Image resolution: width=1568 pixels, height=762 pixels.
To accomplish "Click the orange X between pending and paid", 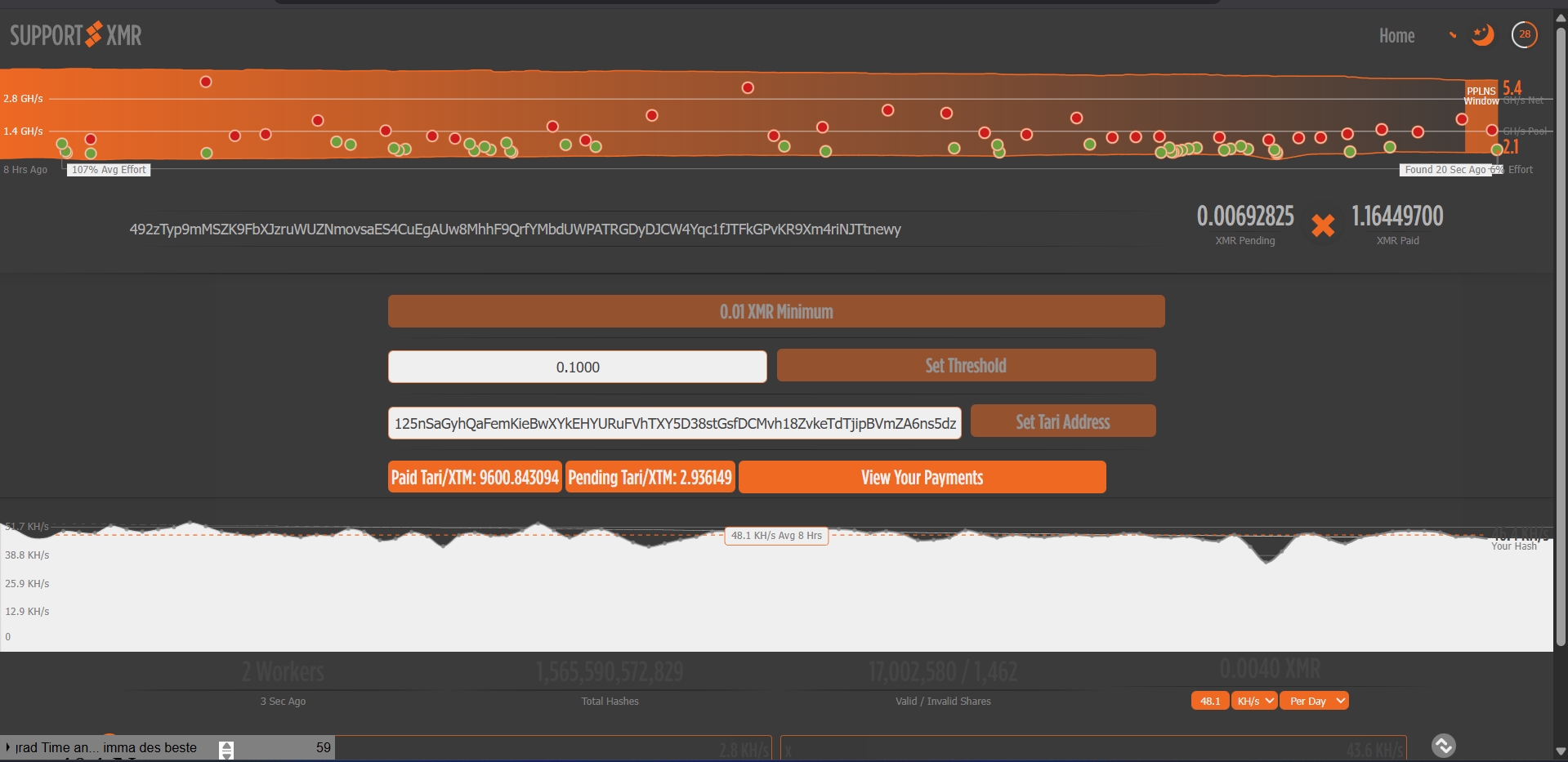I will point(1323,225).
